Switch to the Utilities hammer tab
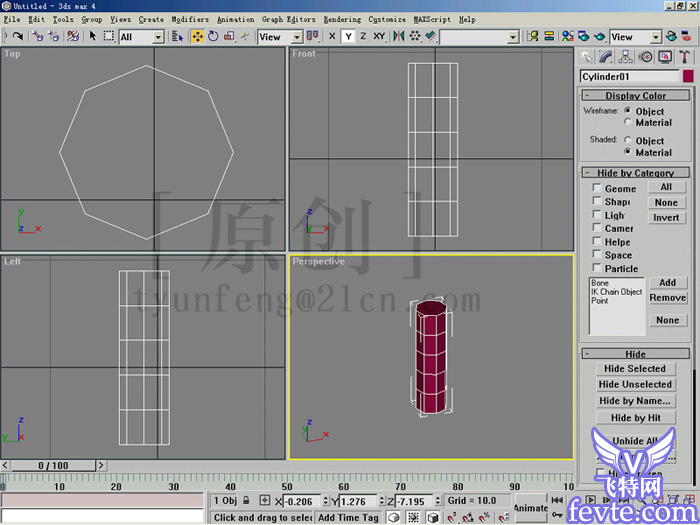 (685, 57)
